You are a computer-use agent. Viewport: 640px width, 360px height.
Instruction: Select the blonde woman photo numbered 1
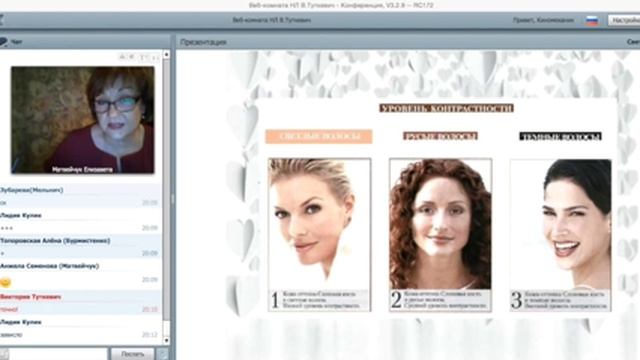(x=320, y=223)
